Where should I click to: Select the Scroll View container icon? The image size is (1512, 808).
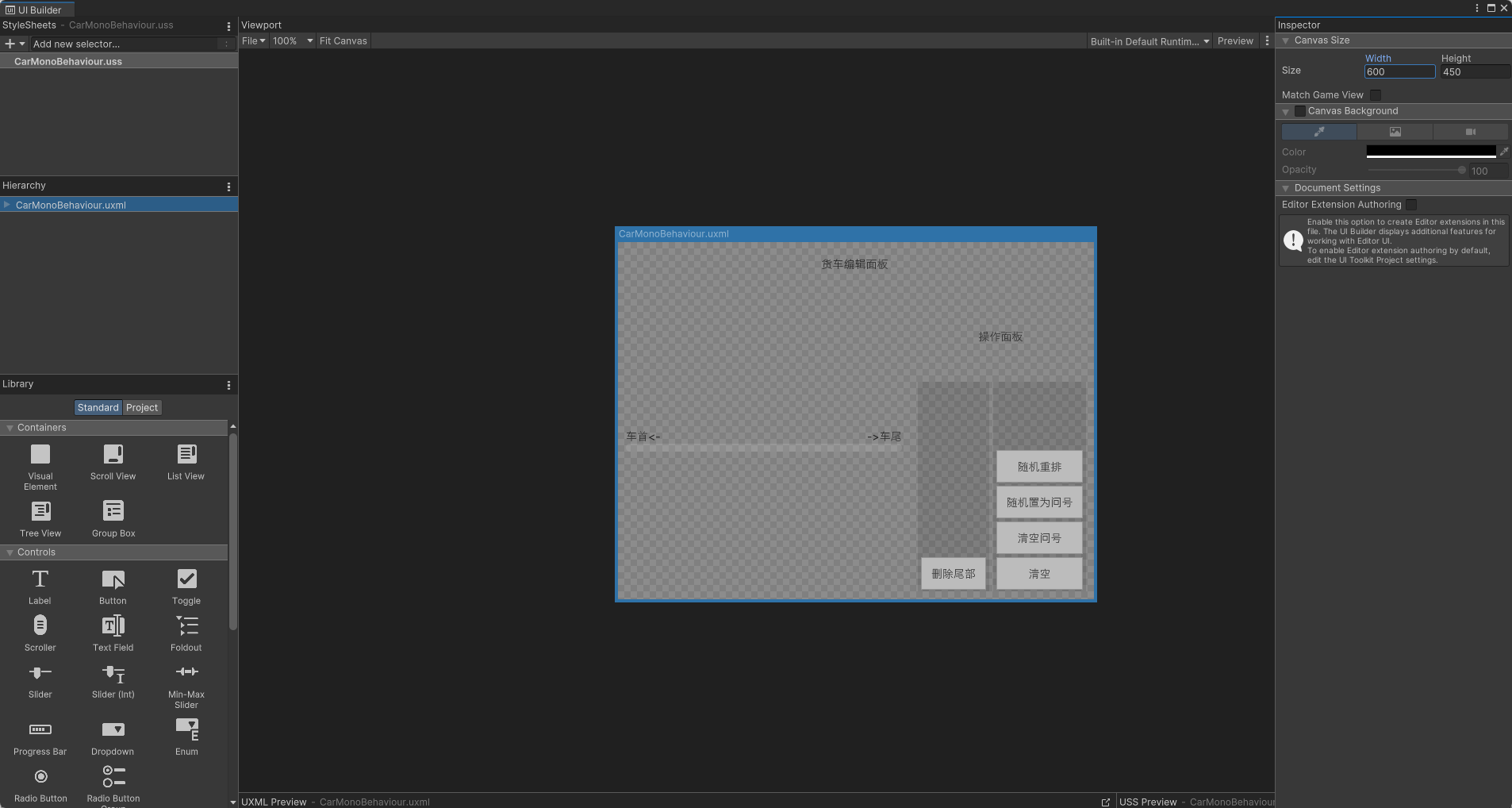click(x=113, y=454)
